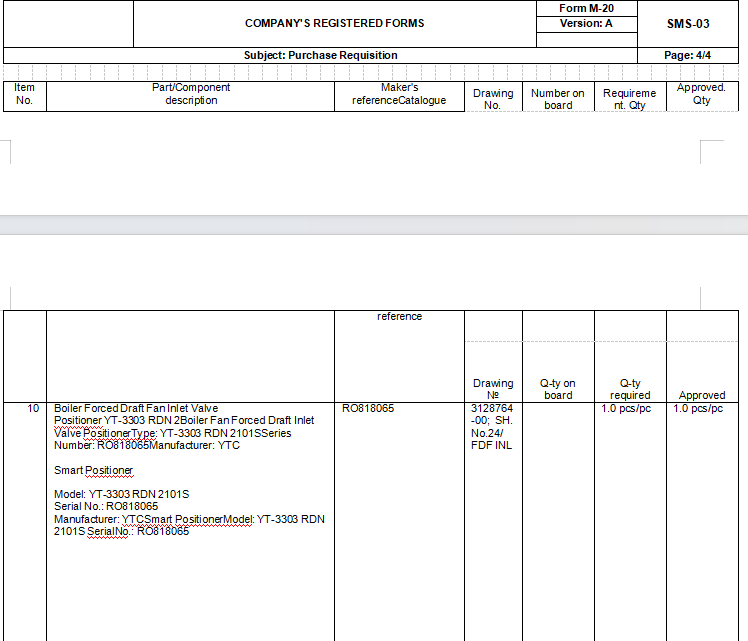Viewport: 748px width, 641px height.
Task: Click the "Number on board" column header
Action: point(558,99)
